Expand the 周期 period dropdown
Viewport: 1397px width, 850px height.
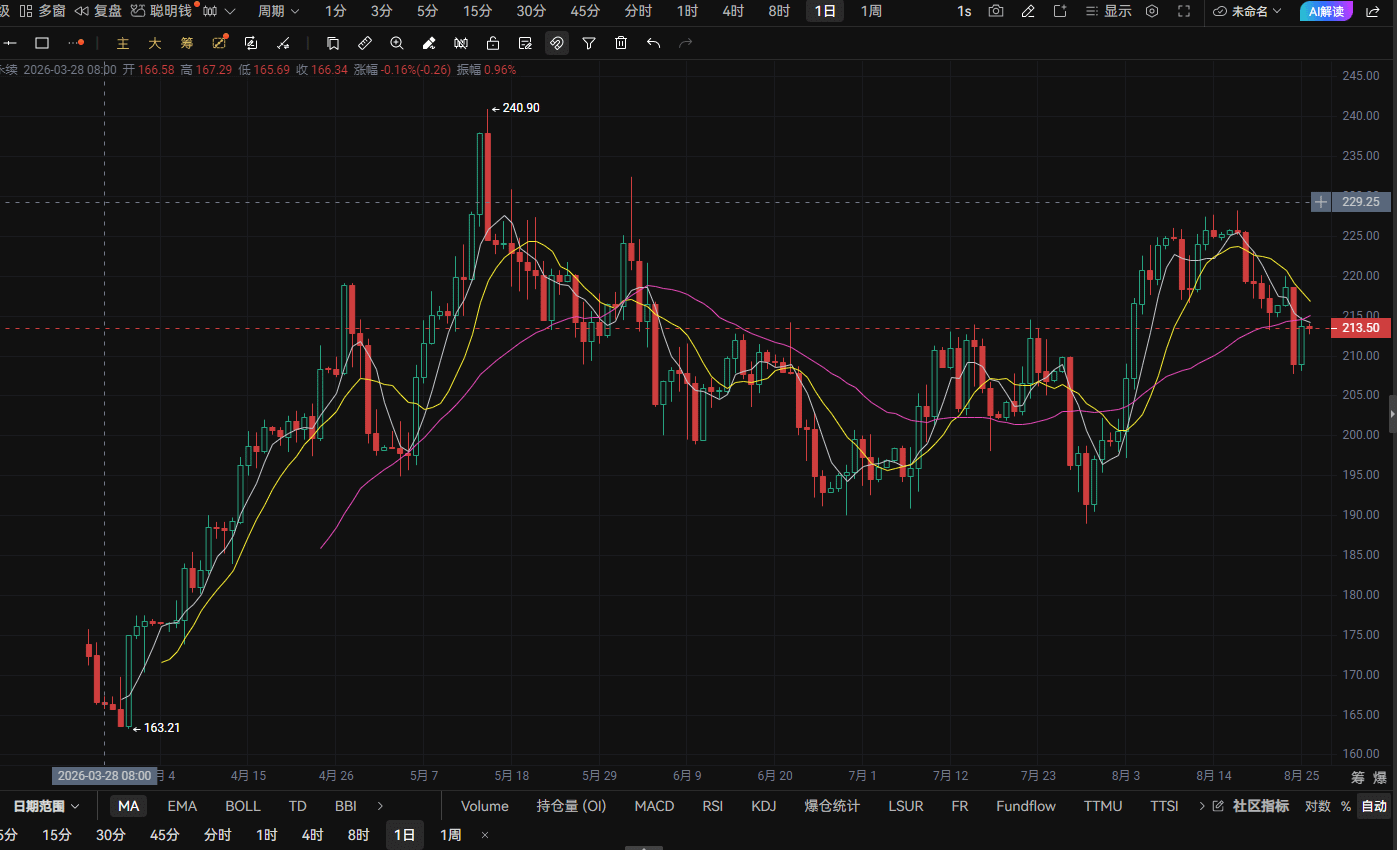click(278, 11)
